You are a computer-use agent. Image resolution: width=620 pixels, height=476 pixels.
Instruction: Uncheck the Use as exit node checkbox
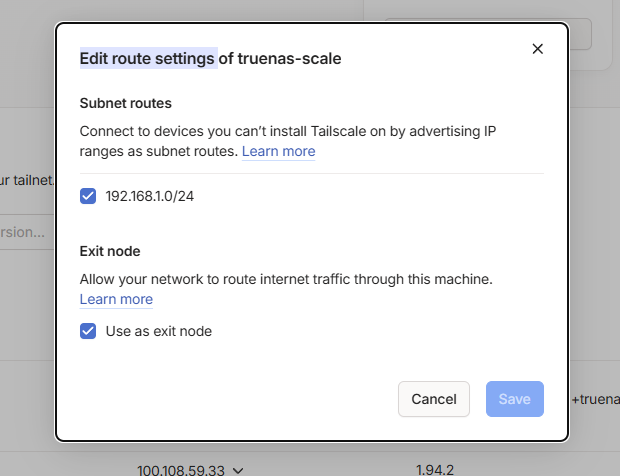coord(88,331)
